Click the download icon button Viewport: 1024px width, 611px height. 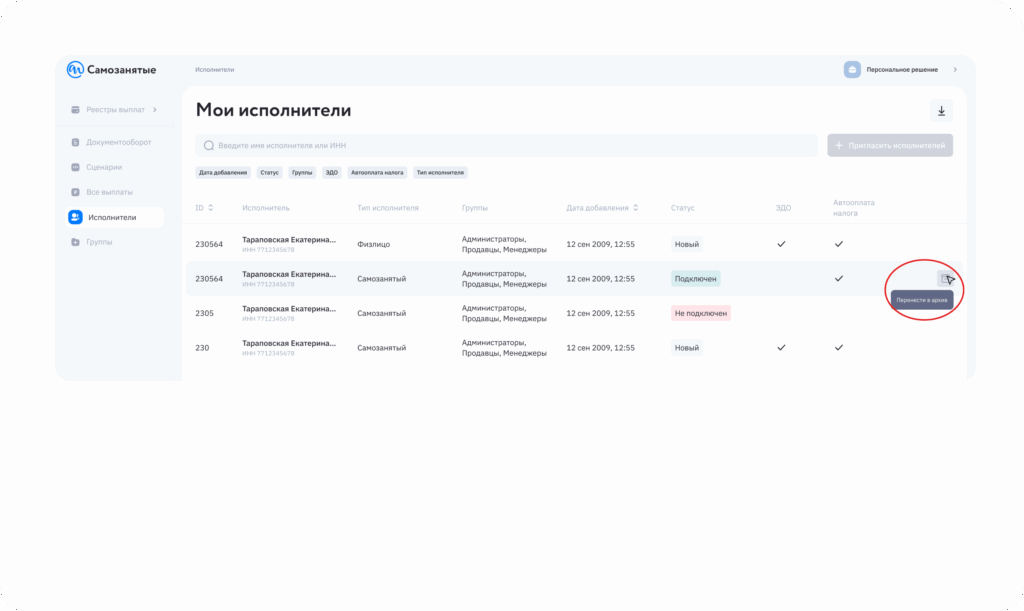(x=941, y=111)
